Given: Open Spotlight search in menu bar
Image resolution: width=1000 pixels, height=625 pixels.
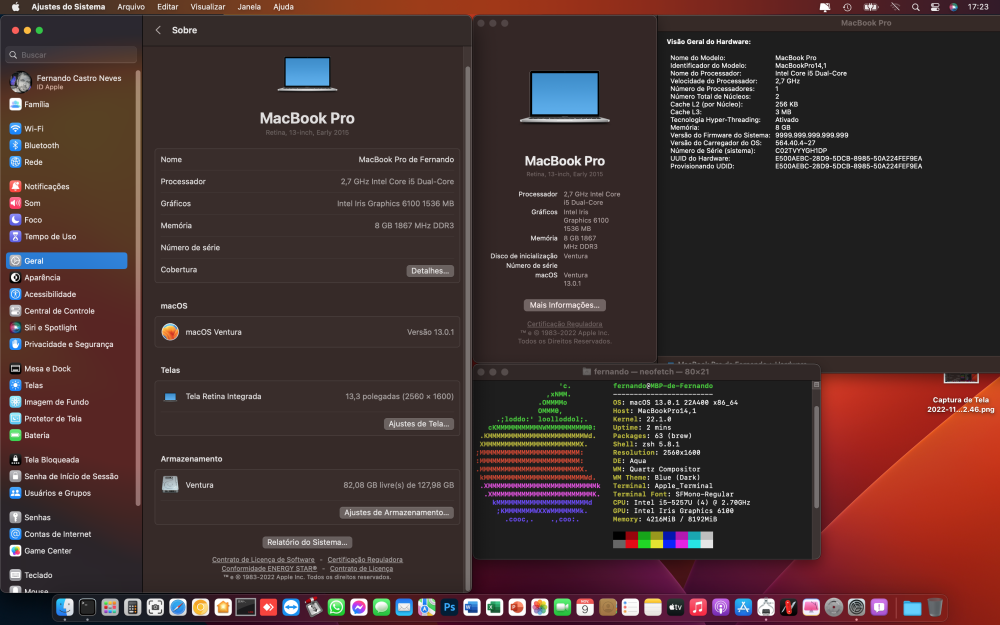Looking at the screenshot, I should [x=915, y=7].
